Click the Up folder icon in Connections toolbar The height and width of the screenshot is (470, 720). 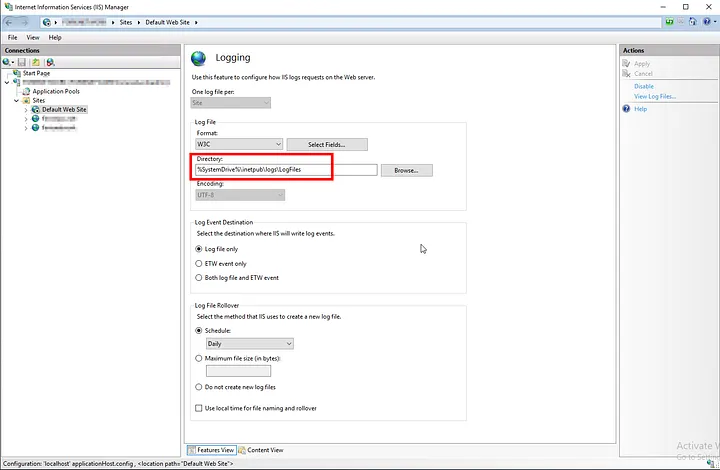click(x=35, y=62)
